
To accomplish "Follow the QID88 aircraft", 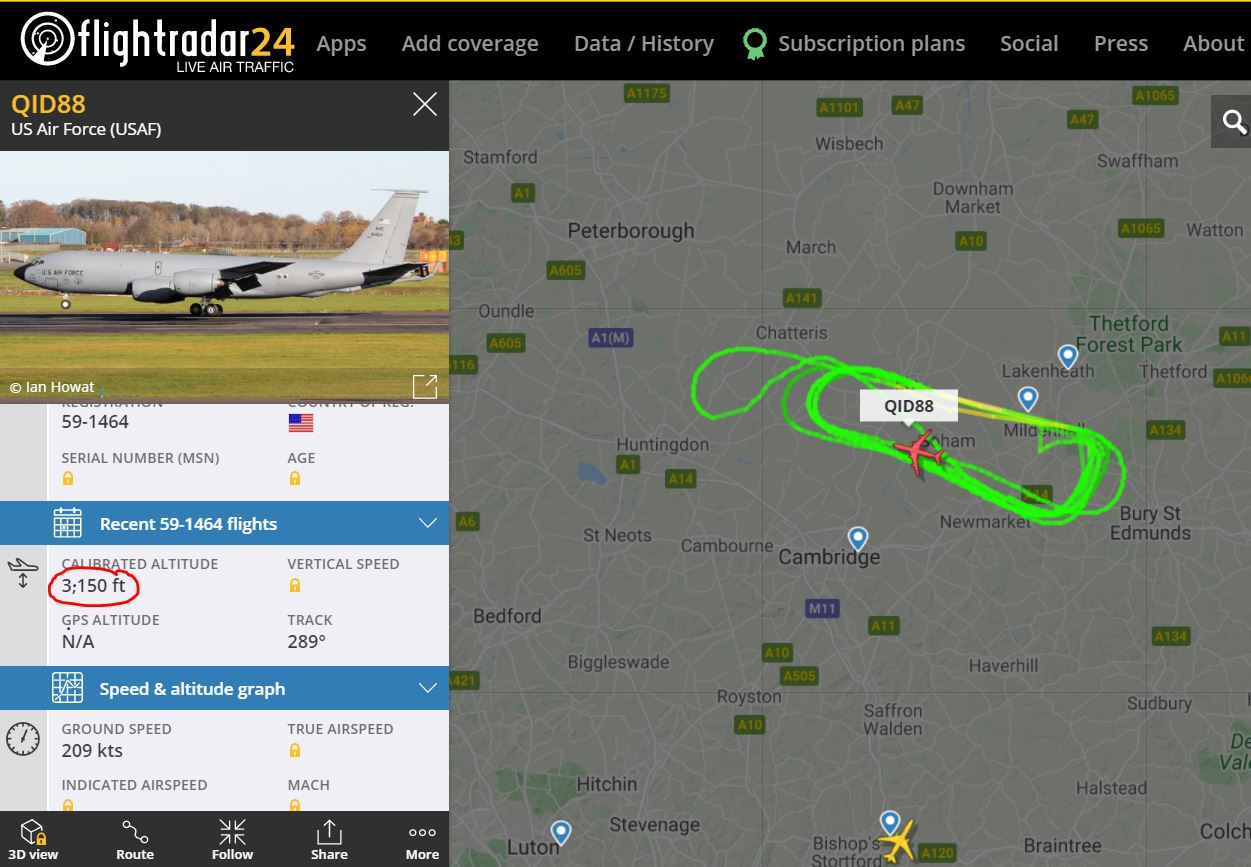I will 232,839.
